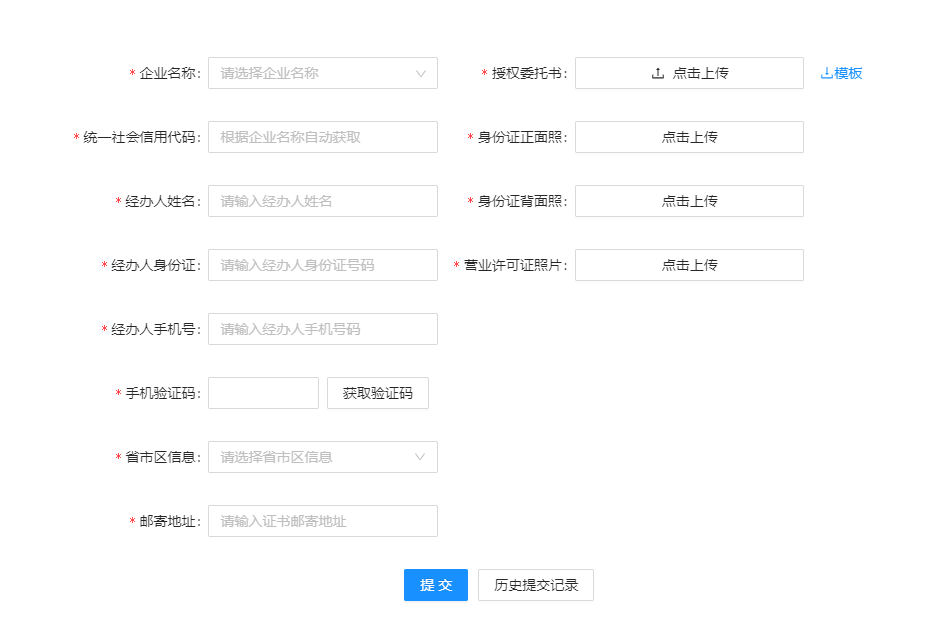930x623 pixels.
Task: Click the upload arrow icon for 授权委托书
Action: pos(657,73)
